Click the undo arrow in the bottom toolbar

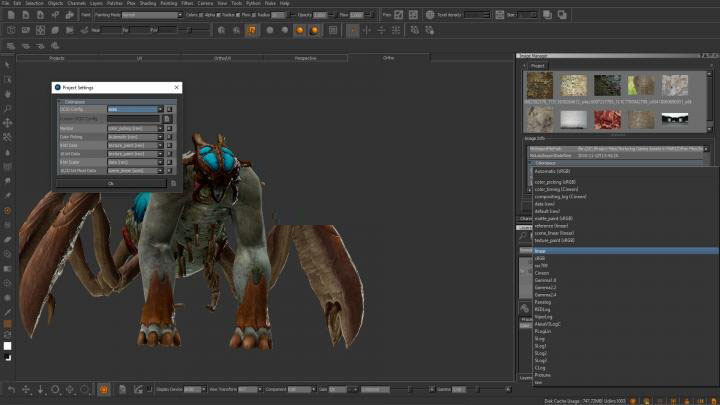11,389
